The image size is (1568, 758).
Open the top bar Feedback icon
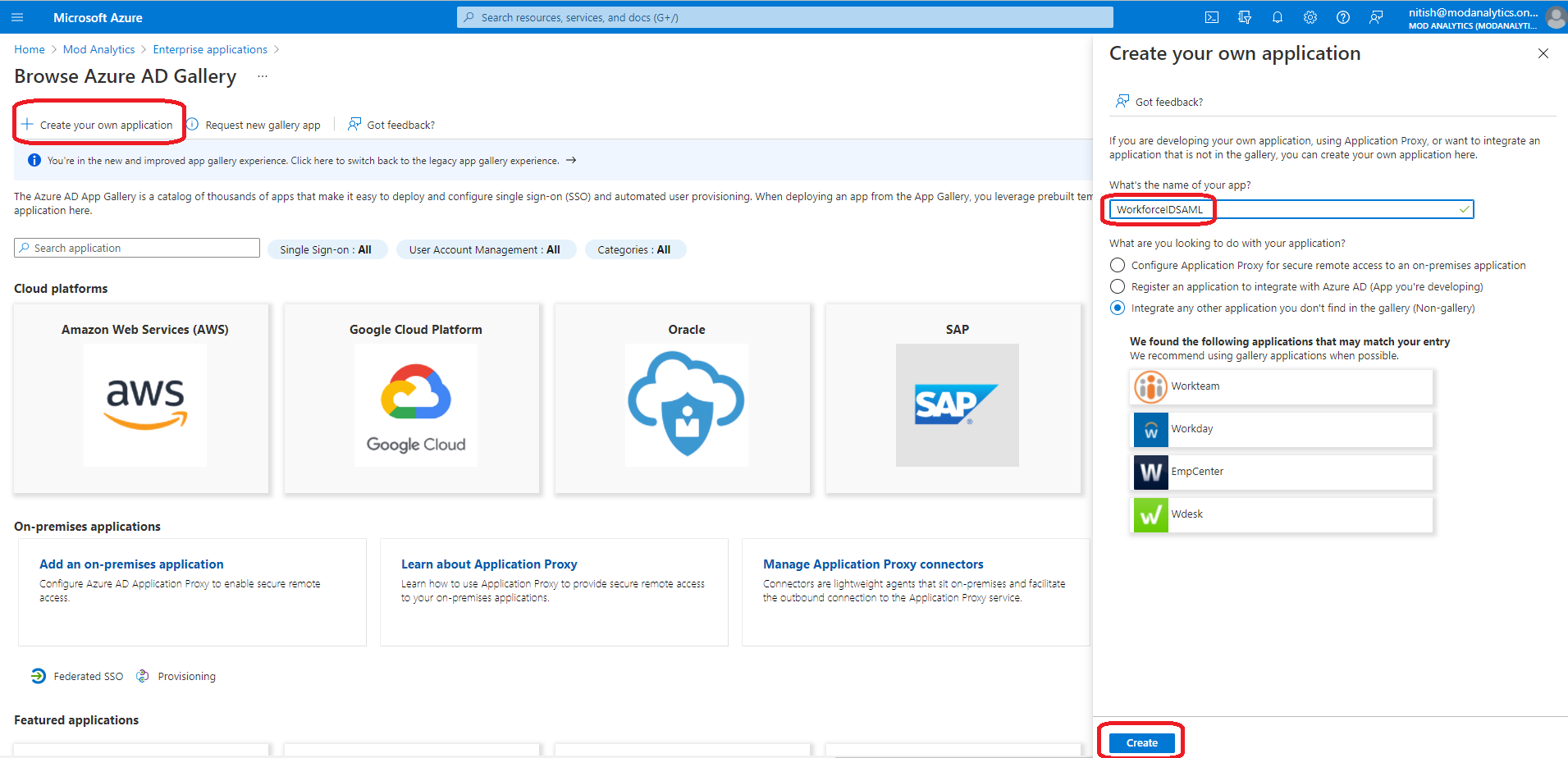coord(1376,17)
